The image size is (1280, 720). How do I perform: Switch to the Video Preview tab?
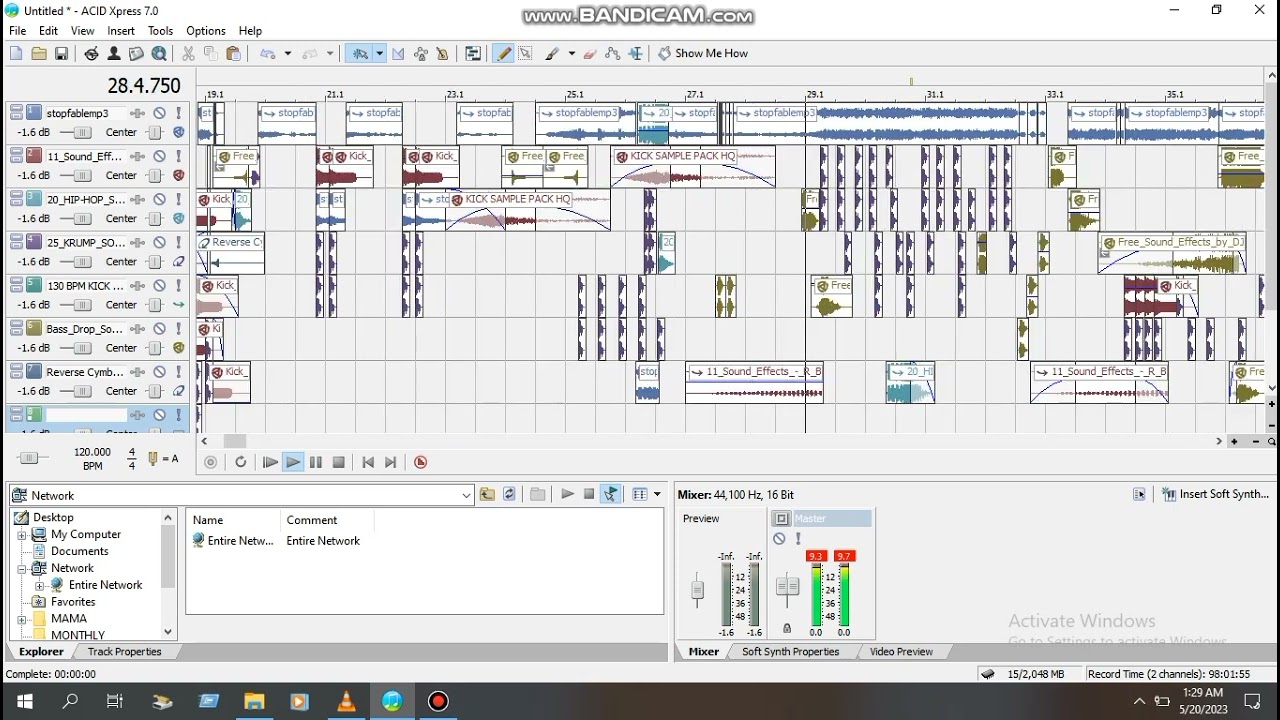click(901, 652)
